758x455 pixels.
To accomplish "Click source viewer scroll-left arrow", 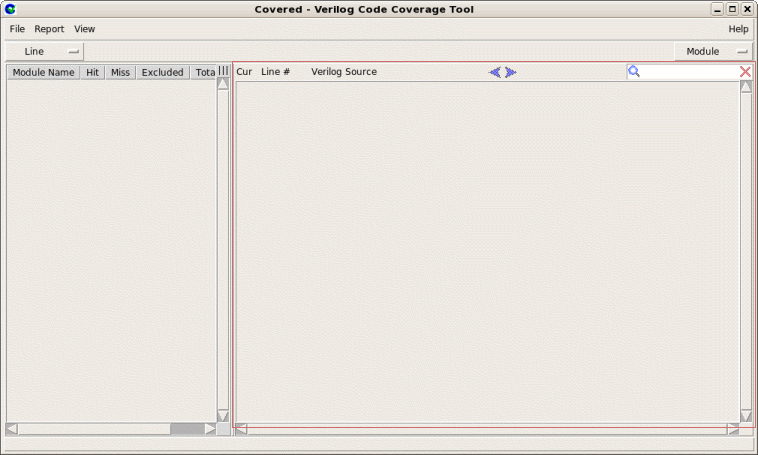I will click(241, 429).
